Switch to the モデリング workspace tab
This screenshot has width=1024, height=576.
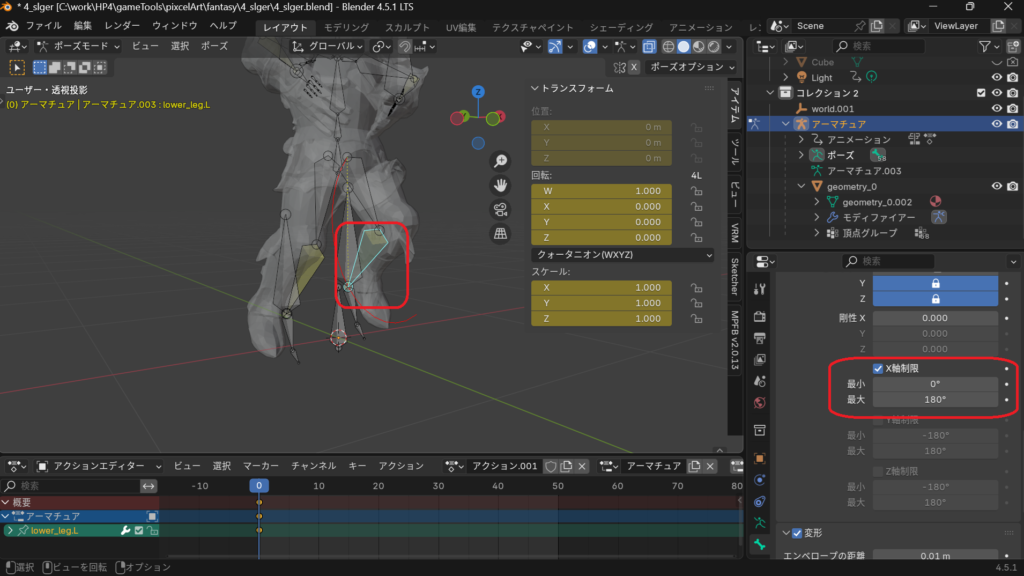point(346,27)
